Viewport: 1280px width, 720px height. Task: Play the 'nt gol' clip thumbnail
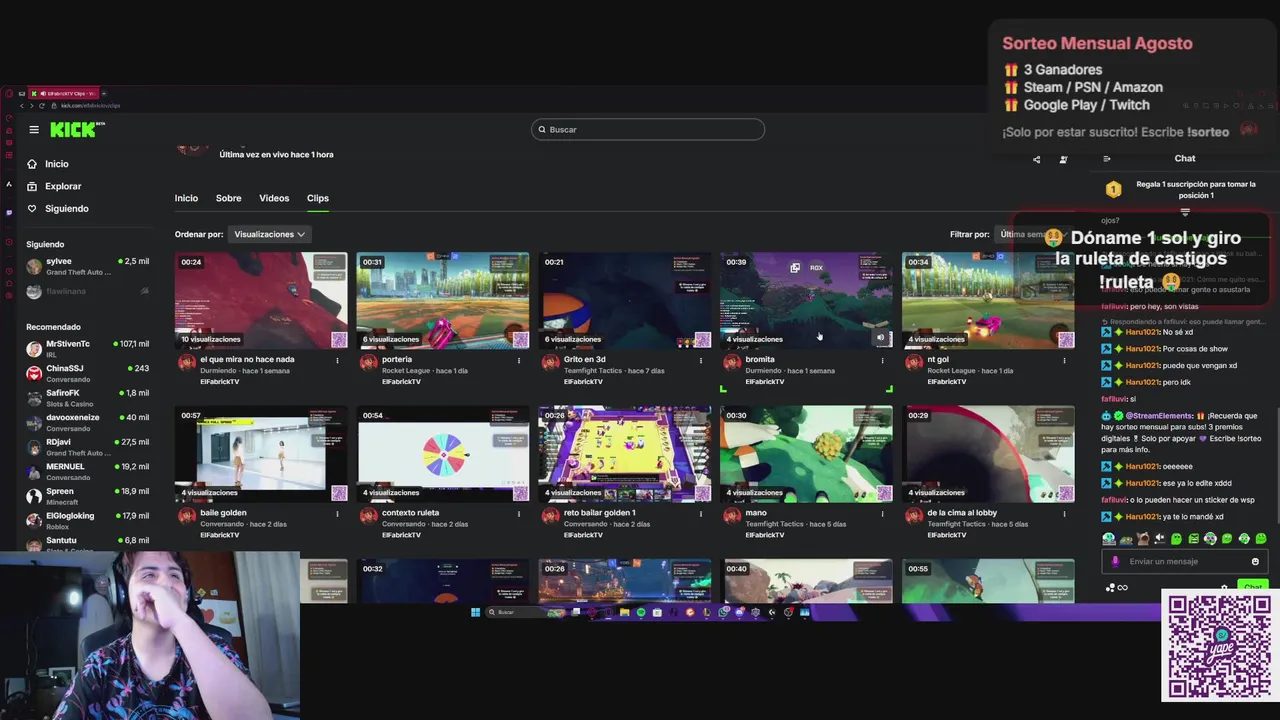(x=988, y=300)
